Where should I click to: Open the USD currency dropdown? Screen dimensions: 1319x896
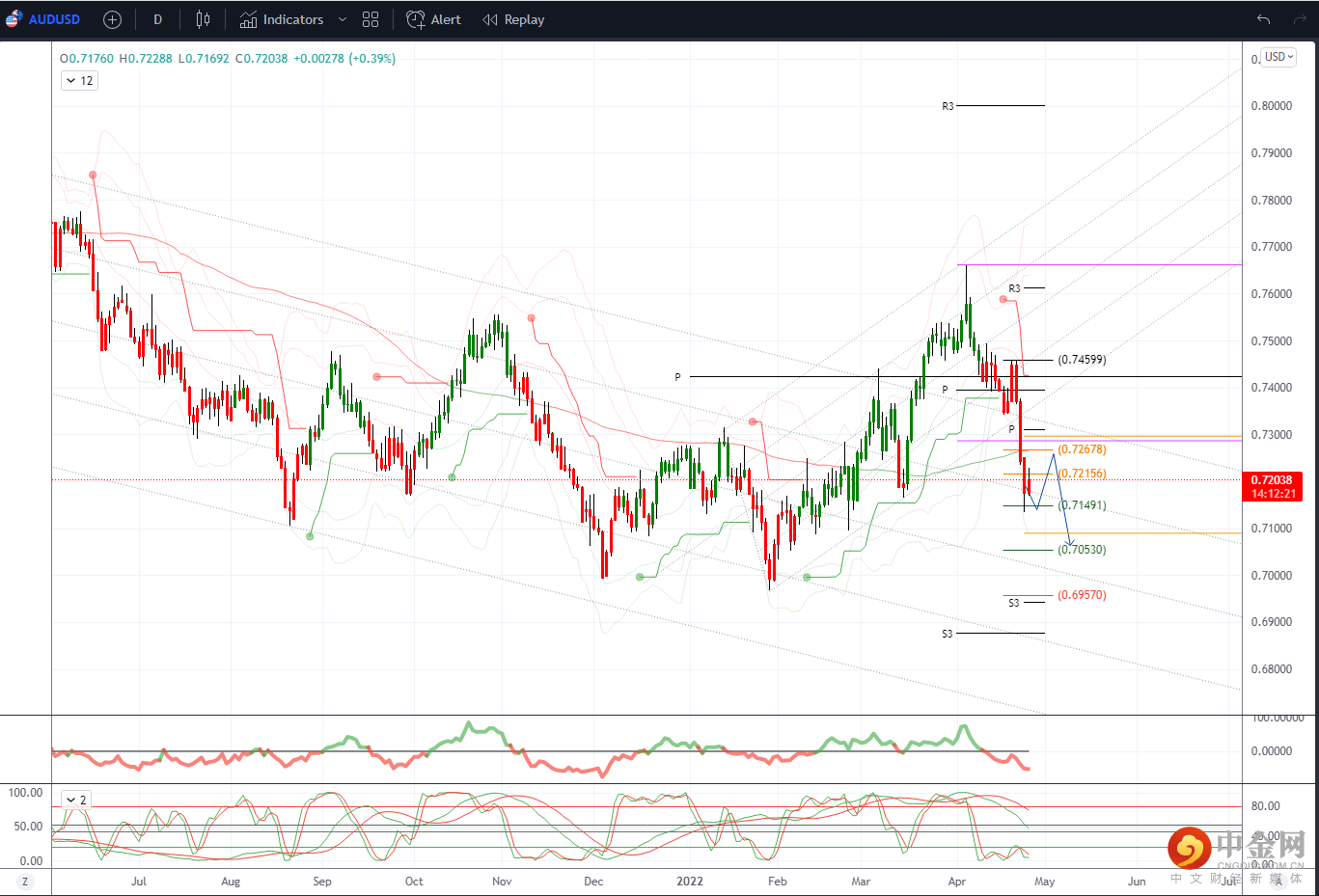[1279, 57]
